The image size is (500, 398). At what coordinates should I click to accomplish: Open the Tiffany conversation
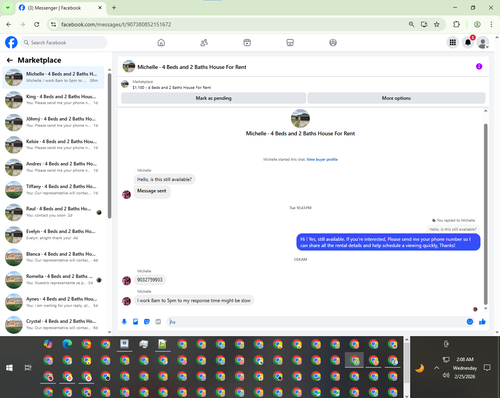point(53,190)
